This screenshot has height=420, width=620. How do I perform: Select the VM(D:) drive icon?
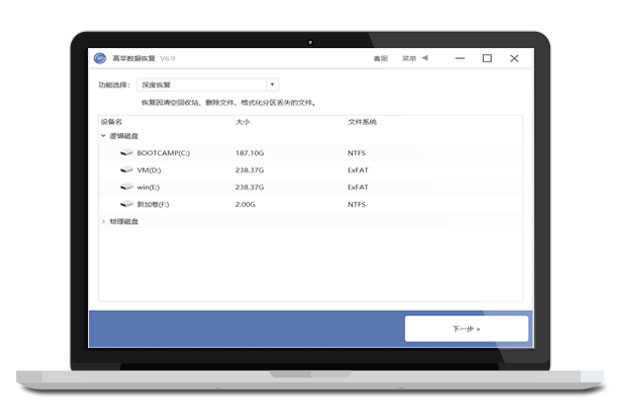pos(127,170)
